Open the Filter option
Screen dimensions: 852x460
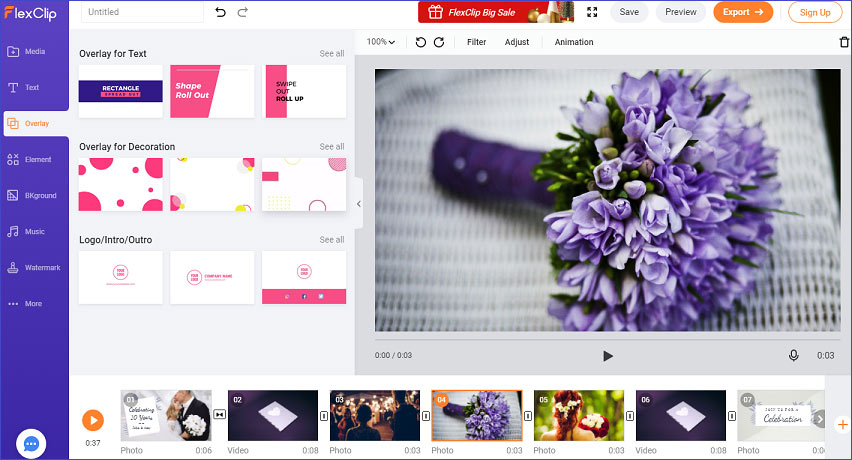[477, 42]
